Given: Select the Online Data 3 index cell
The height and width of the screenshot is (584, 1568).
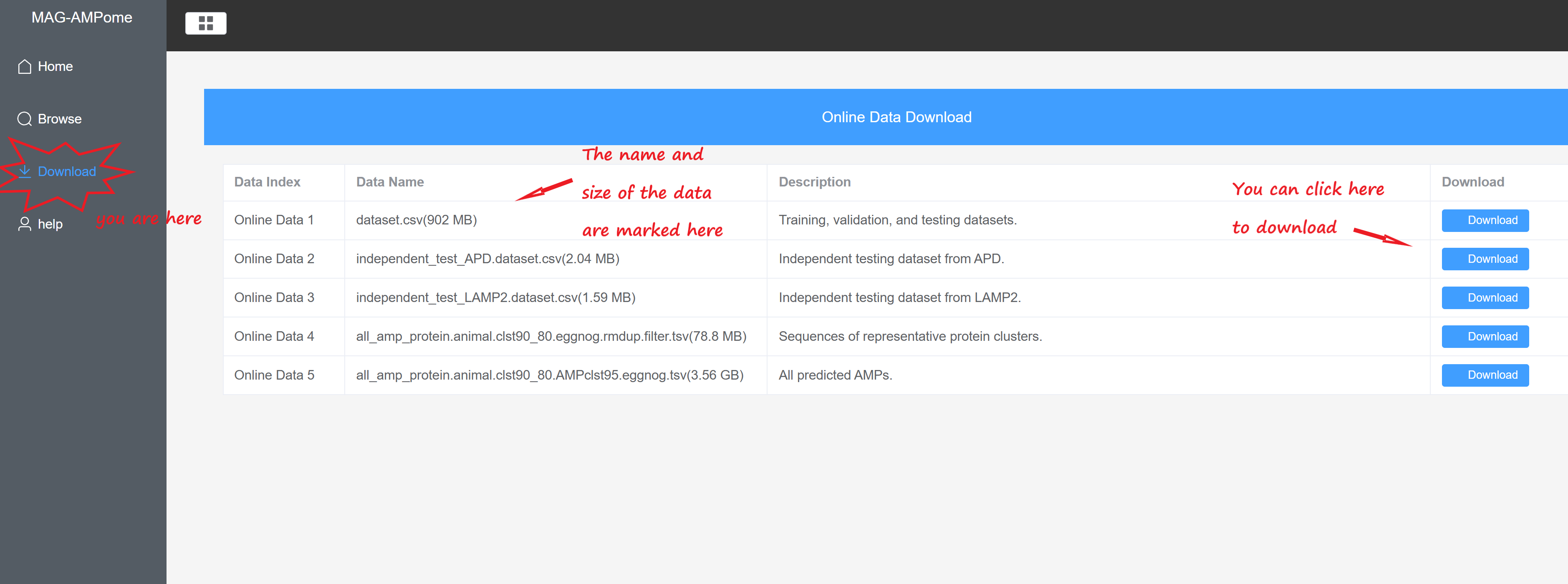Looking at the screenshot, I should (x=274, y=298).
